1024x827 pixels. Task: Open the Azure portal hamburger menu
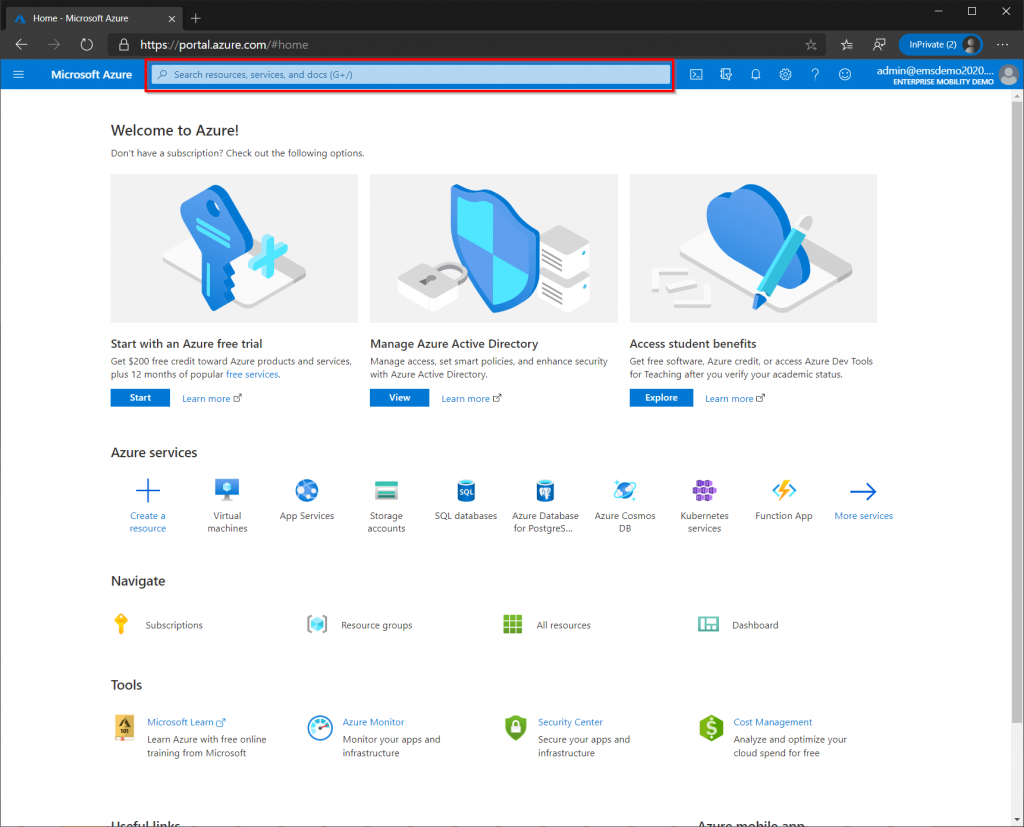click(x=18, y=74)
